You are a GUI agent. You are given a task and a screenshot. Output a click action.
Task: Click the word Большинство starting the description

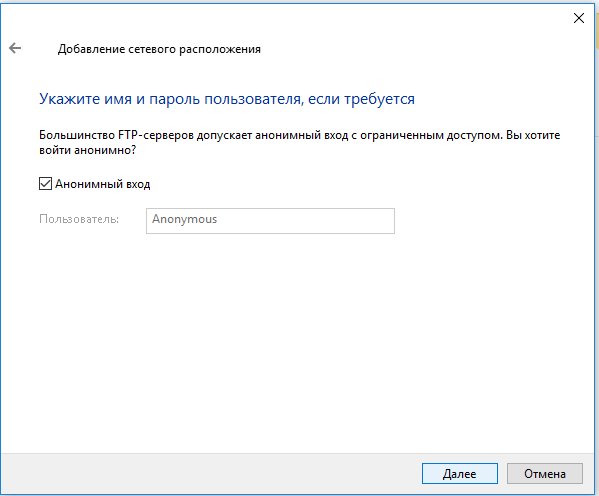pos(77,135)
